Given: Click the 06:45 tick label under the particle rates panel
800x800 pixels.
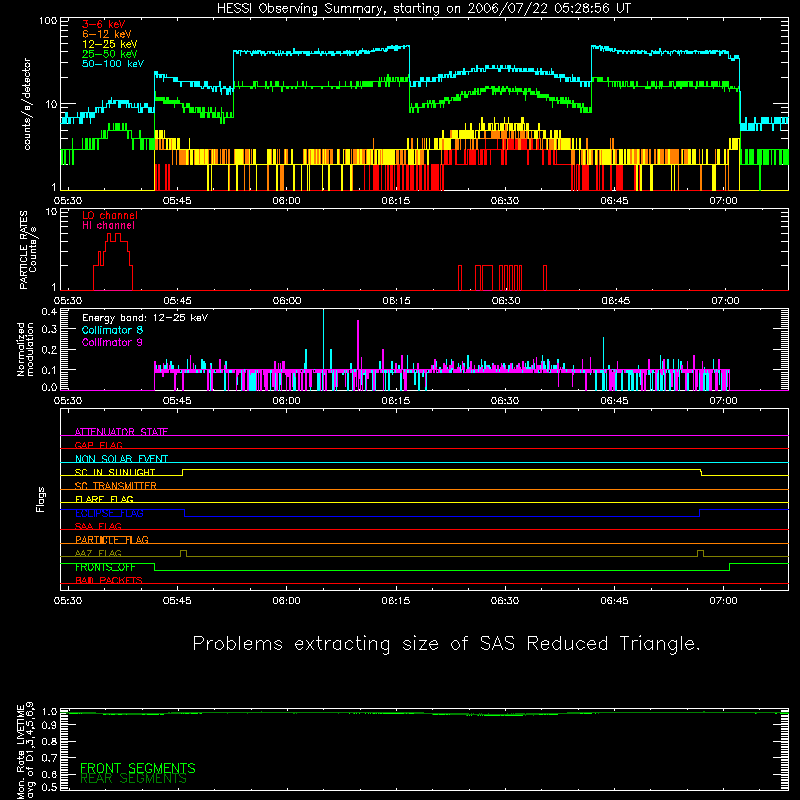Looking at the screenshot, I should [x=616, y=301].
